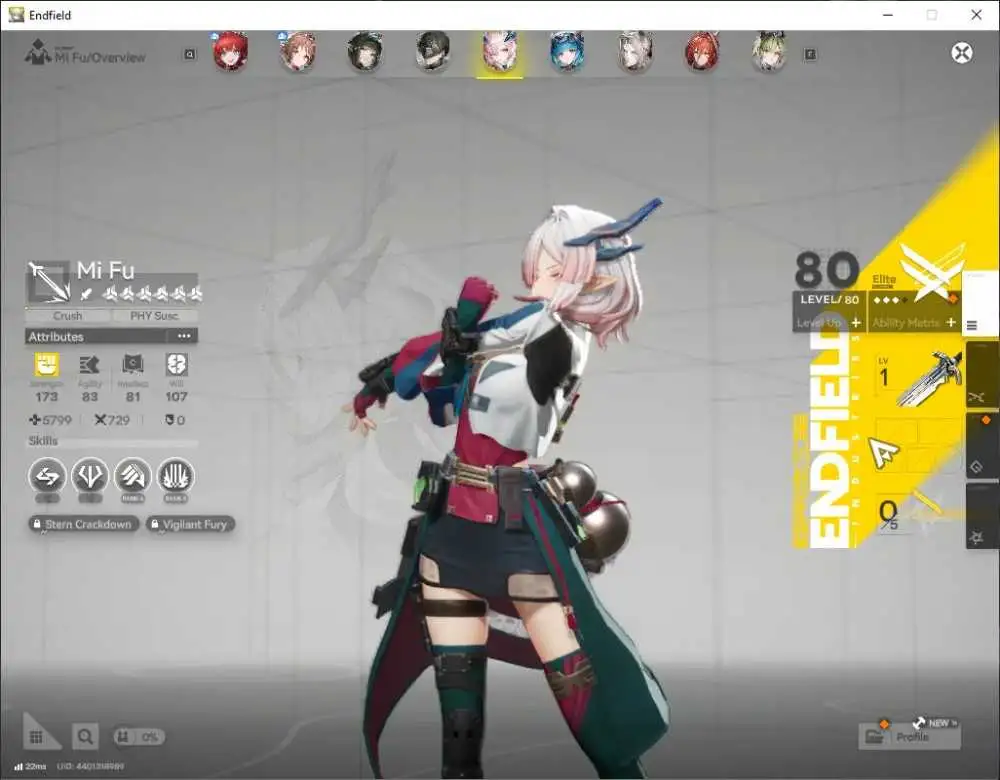Toggle the 0% pill button
This screenshot has width=1000, height=780.
pyautogui.click(x=139, y=737)
